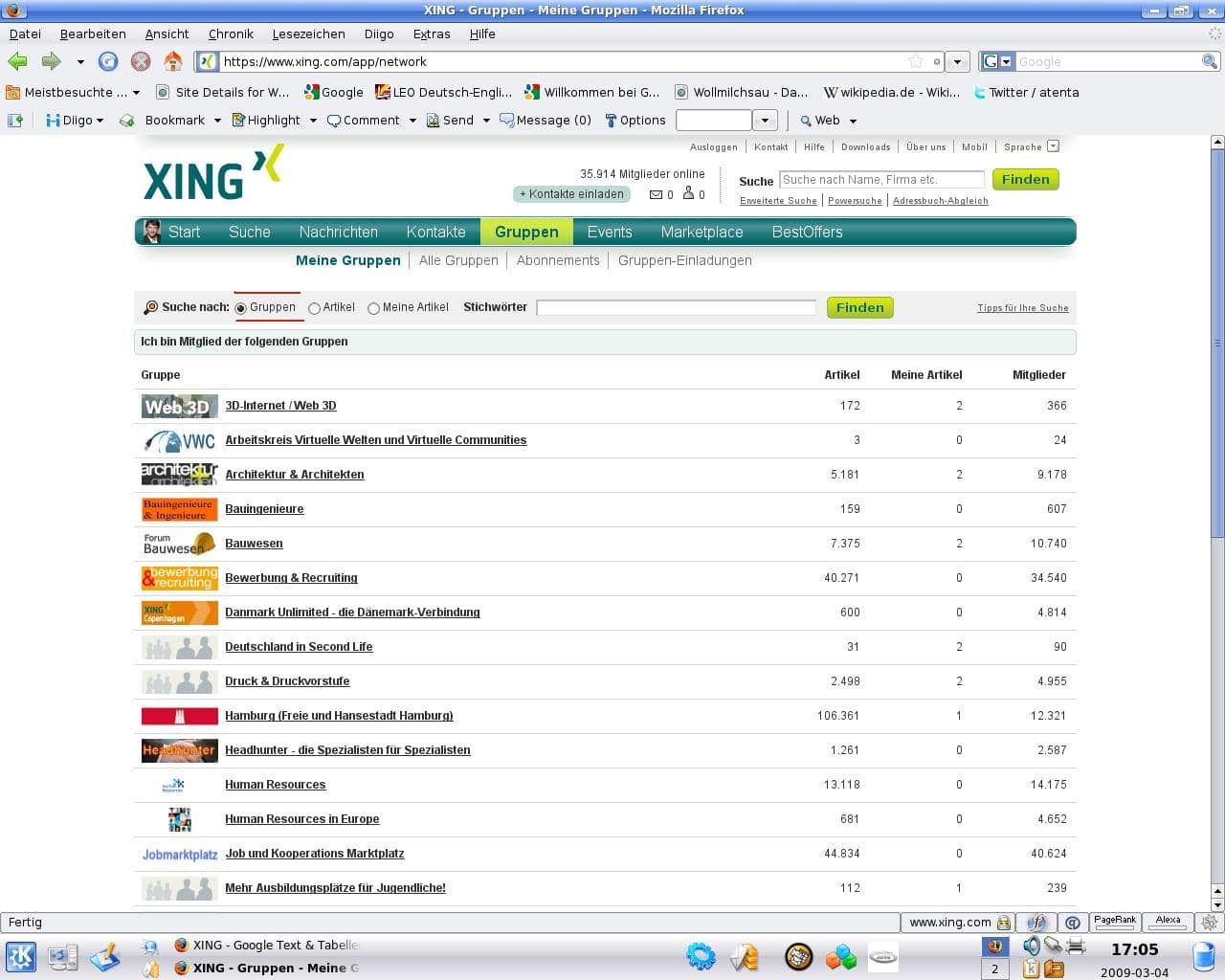Open the Hamburg group flag logo
Image resolution: width=1225 pixels, height=980 pixels.
(x=179, y=716)
